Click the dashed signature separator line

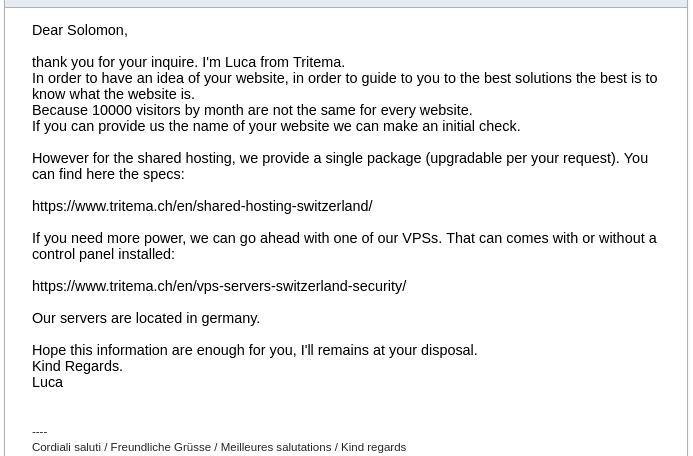[40, 432]
